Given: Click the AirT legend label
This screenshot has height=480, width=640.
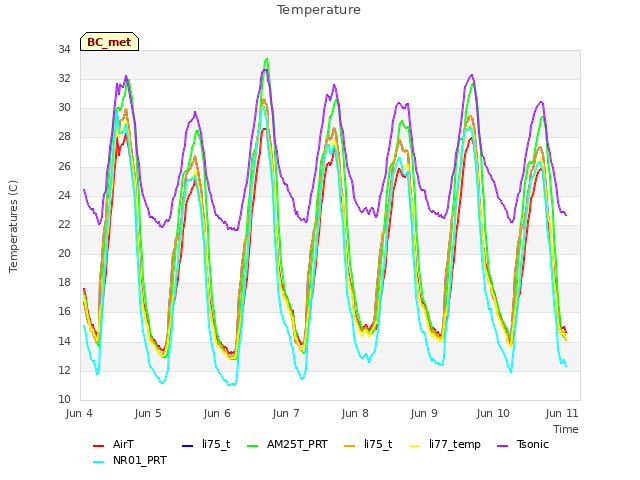Looking at the screenshot, I should click(123, 444).
